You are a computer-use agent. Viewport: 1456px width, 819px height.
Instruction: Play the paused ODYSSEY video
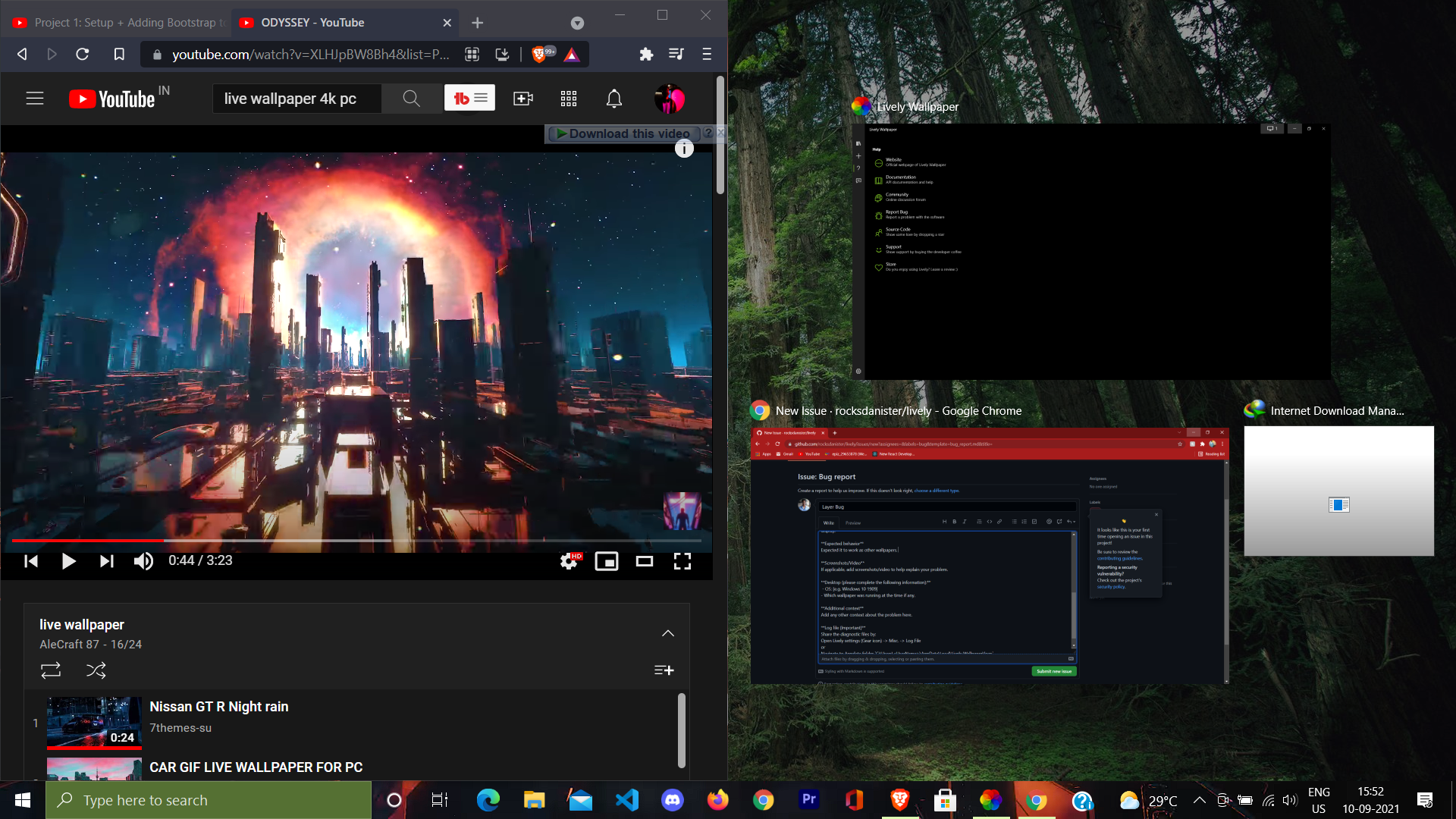click(x=68, y=561)
